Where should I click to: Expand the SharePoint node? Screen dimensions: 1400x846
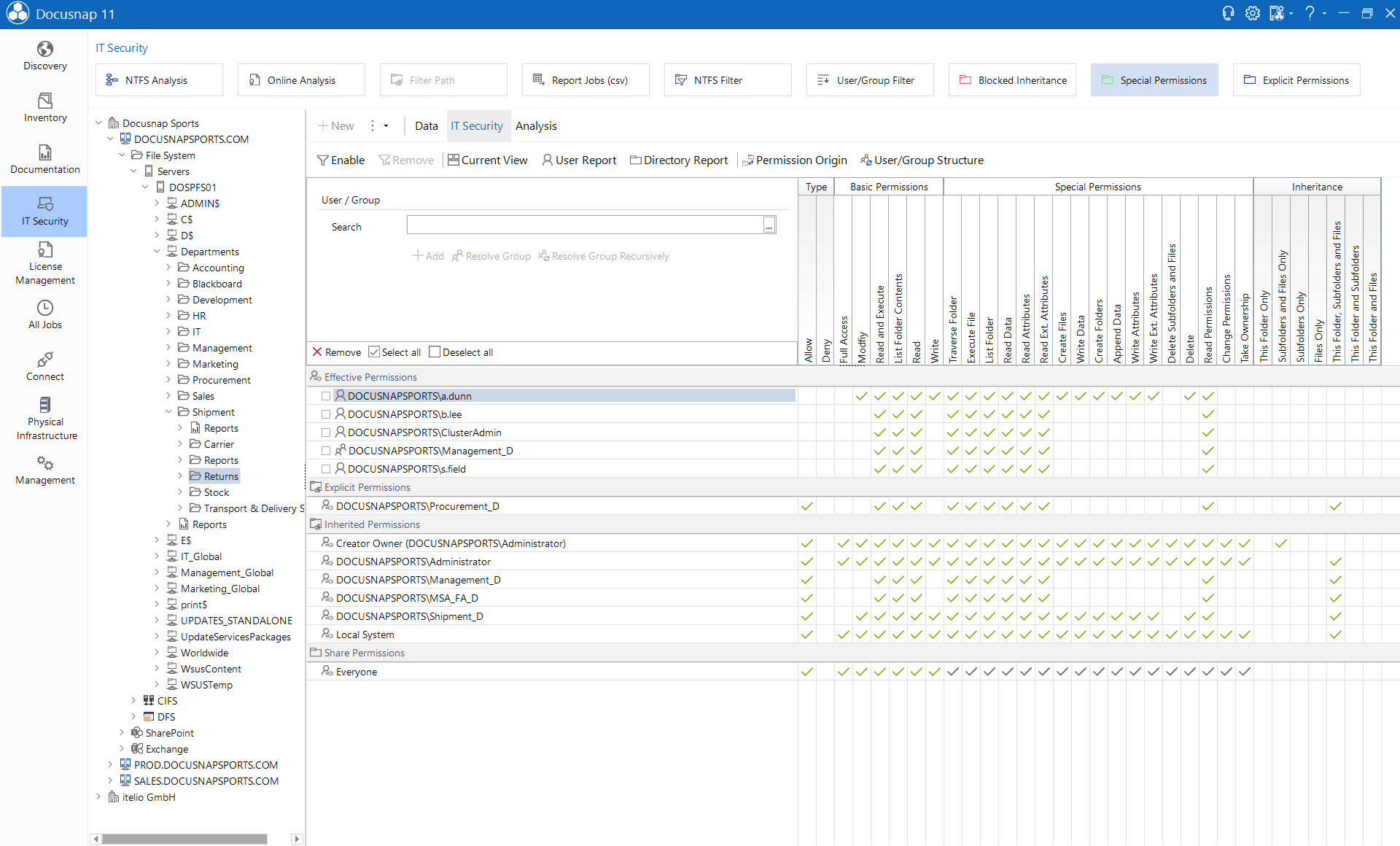click(x=122, y=733)
